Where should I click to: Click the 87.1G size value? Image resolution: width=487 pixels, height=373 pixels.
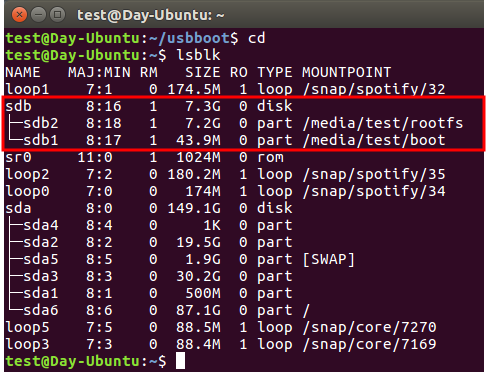198,310
